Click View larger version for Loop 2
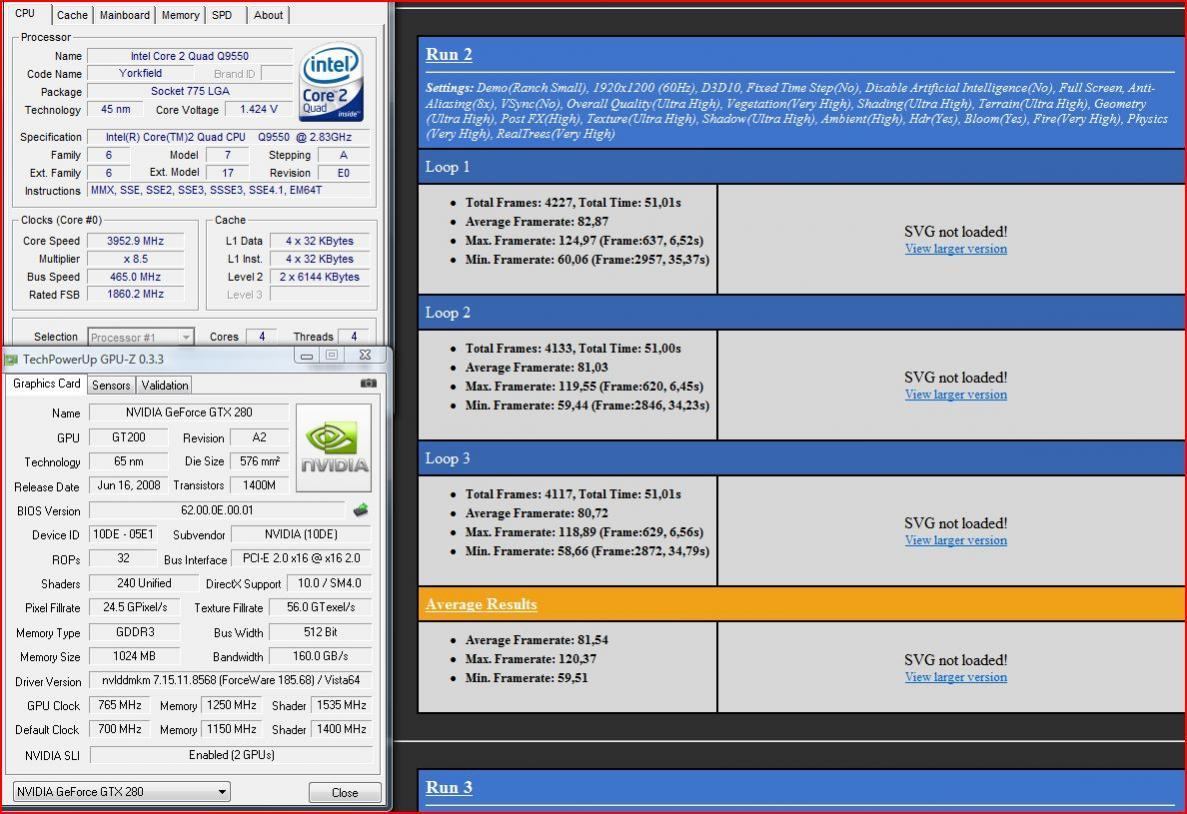Screen dimensions: 1187x814 [x=955, y=395]
